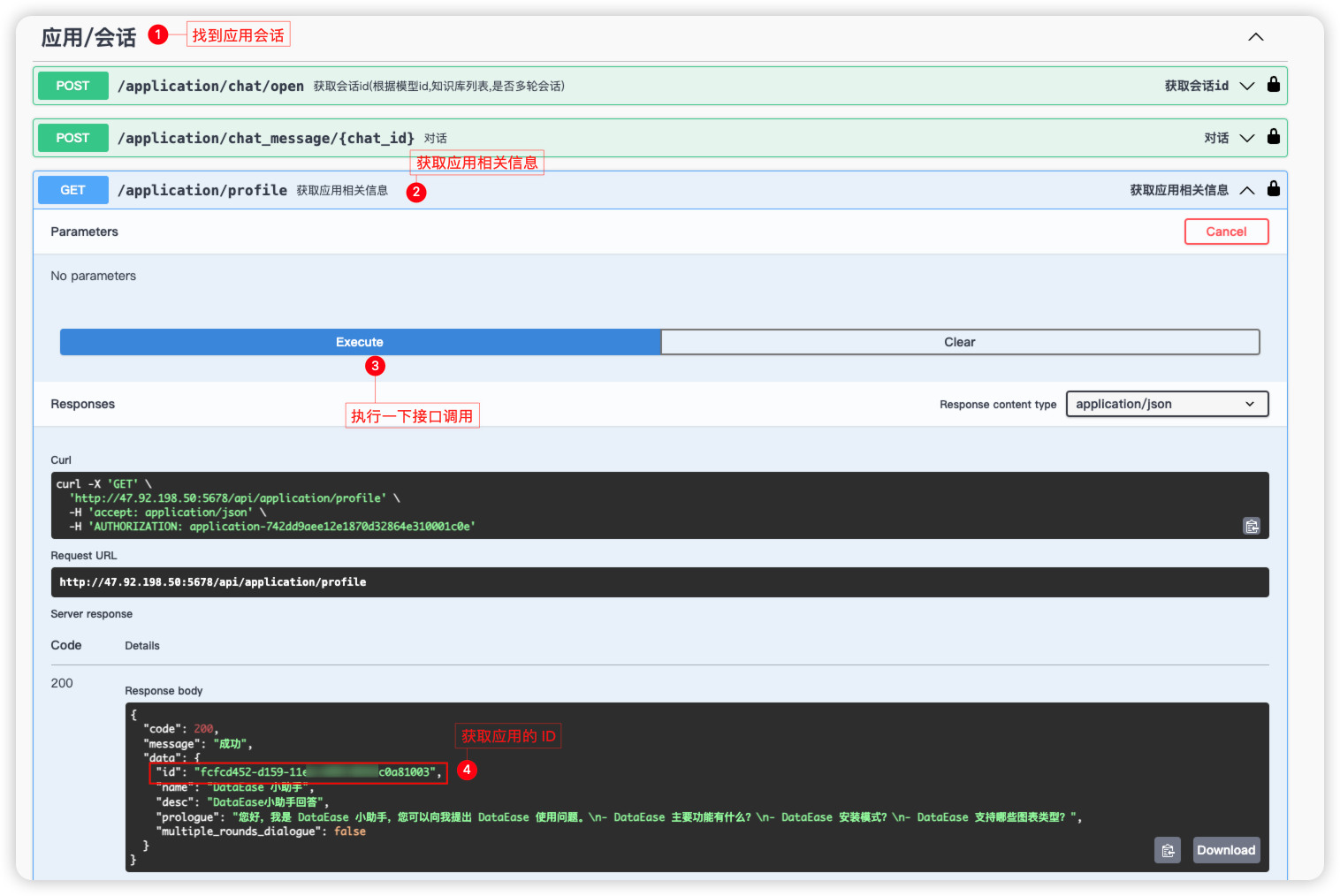Expand the chat_message endpoint details
This screenshot has width=1340, height=896.
point(1246,137)
